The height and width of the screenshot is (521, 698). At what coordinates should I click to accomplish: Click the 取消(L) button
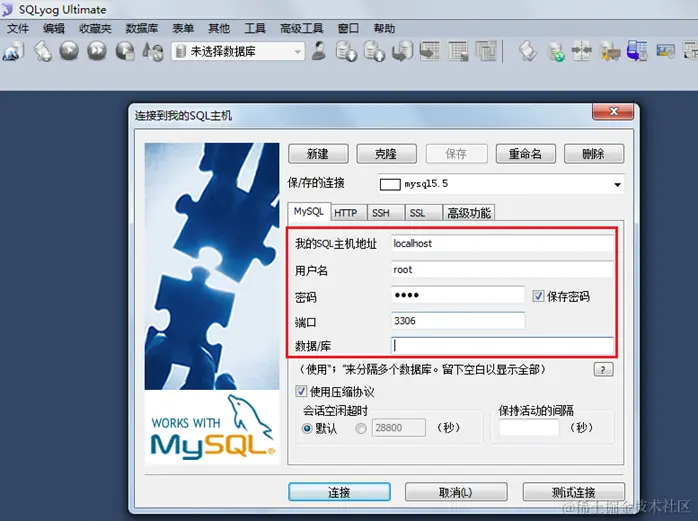point(456,492)
